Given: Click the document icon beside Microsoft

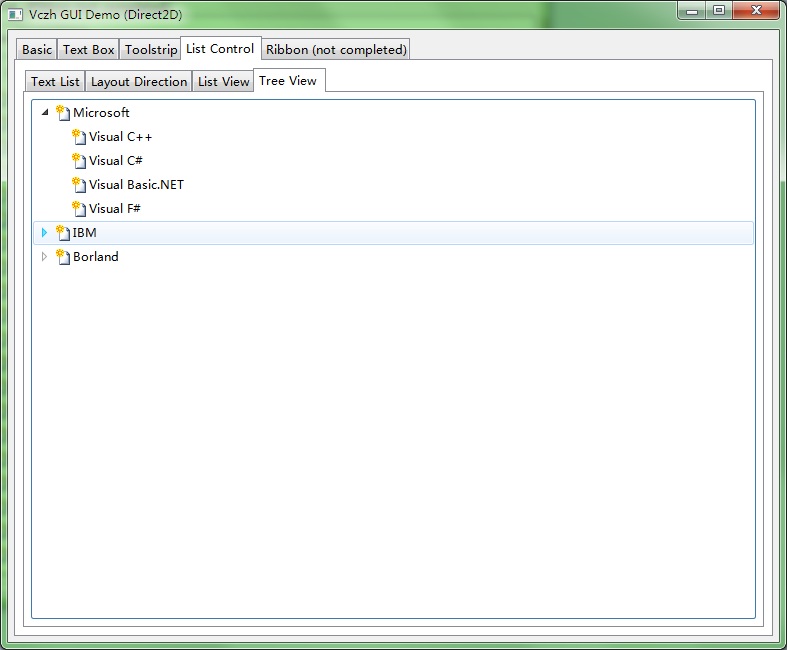Looking at the screenshot, I should click(x=63, y=113).
